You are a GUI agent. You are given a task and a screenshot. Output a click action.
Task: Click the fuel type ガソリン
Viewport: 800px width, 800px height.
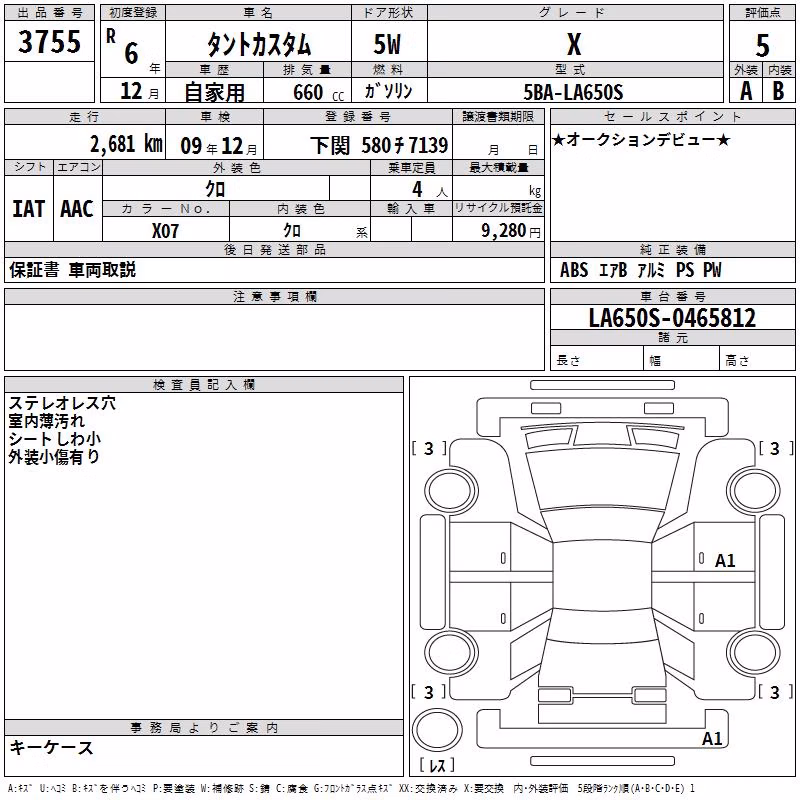click(388, 91)
